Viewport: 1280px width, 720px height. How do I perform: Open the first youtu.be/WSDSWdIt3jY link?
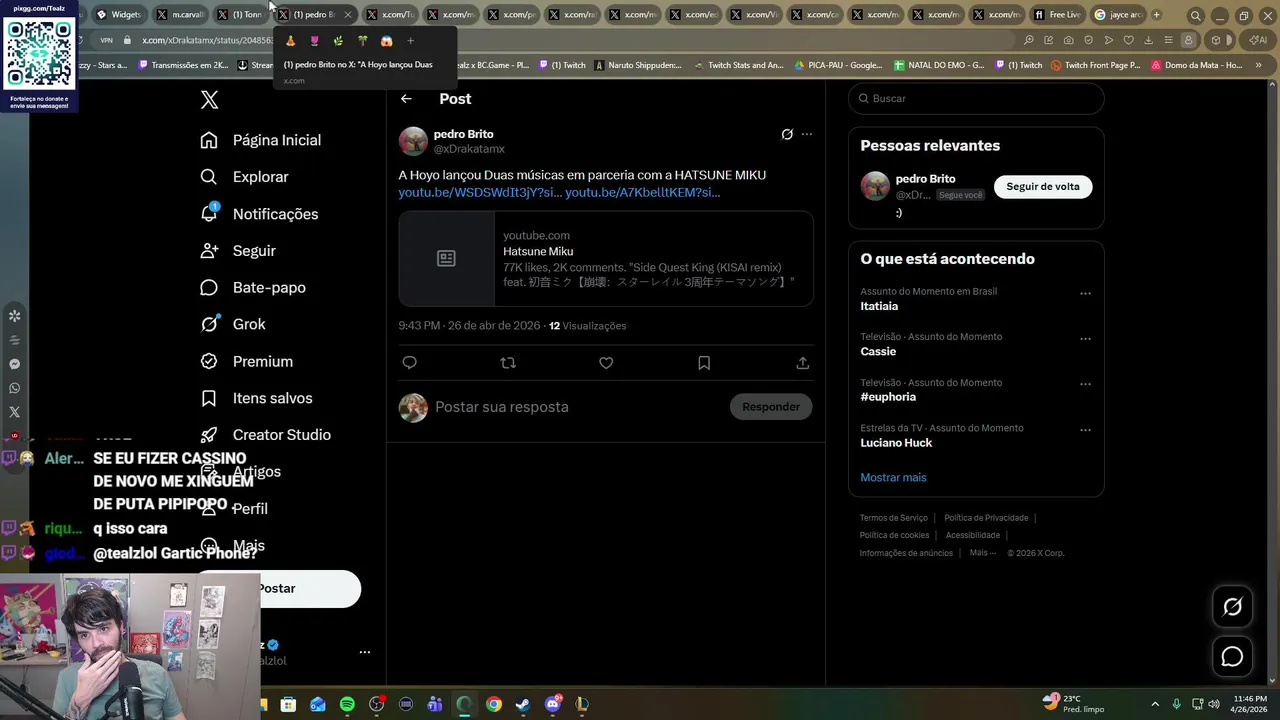[480, 192]
